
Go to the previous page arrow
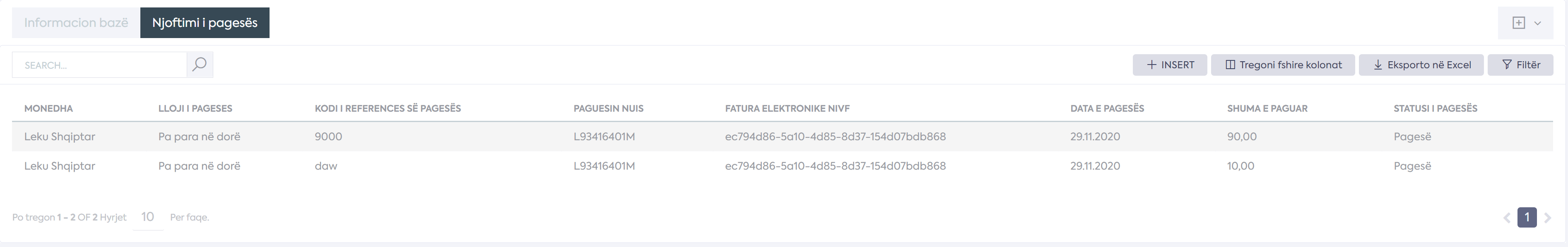click(x=1507, y=217)
